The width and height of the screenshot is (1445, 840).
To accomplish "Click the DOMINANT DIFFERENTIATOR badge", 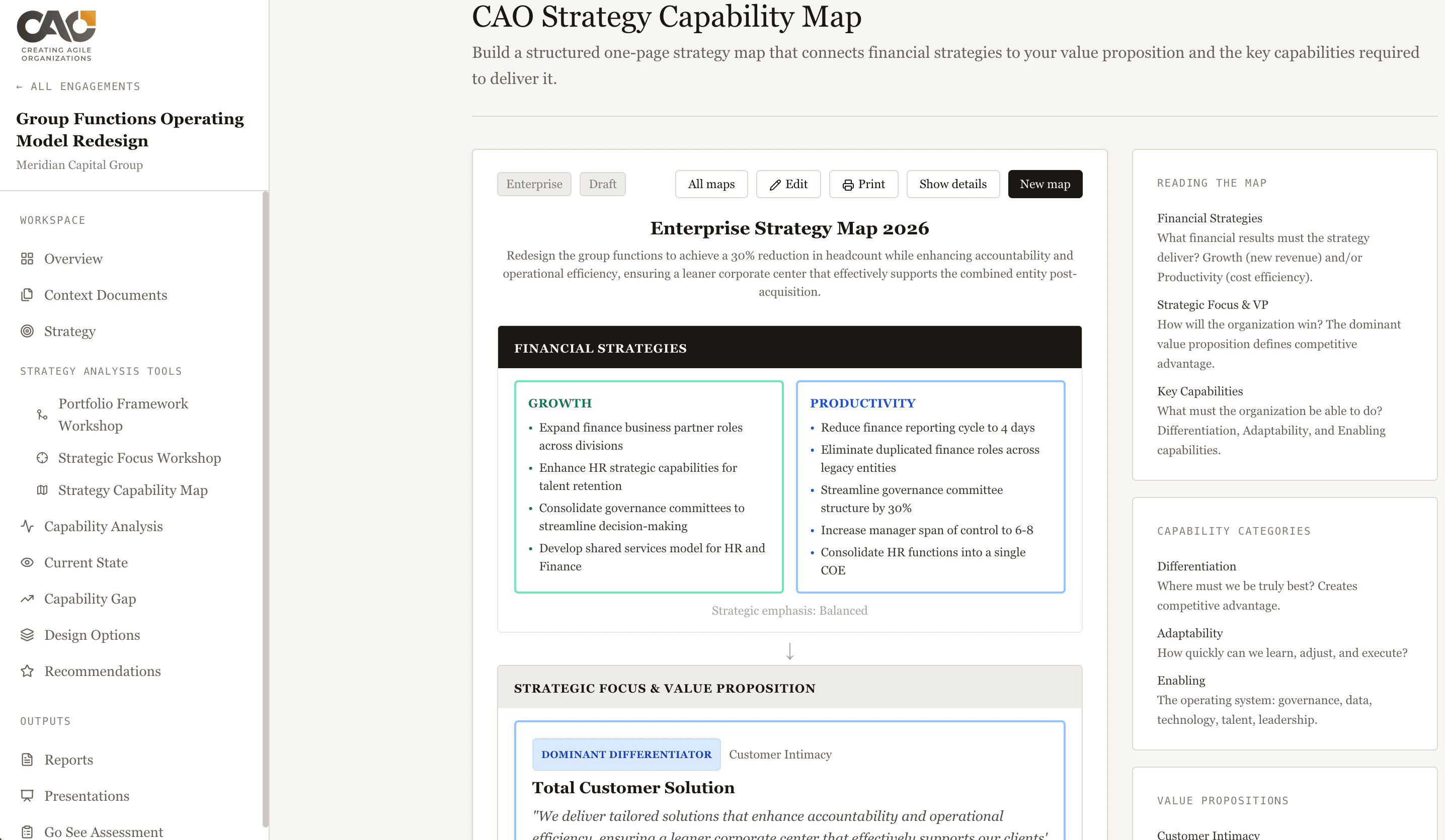I will [x=626, y=754].
